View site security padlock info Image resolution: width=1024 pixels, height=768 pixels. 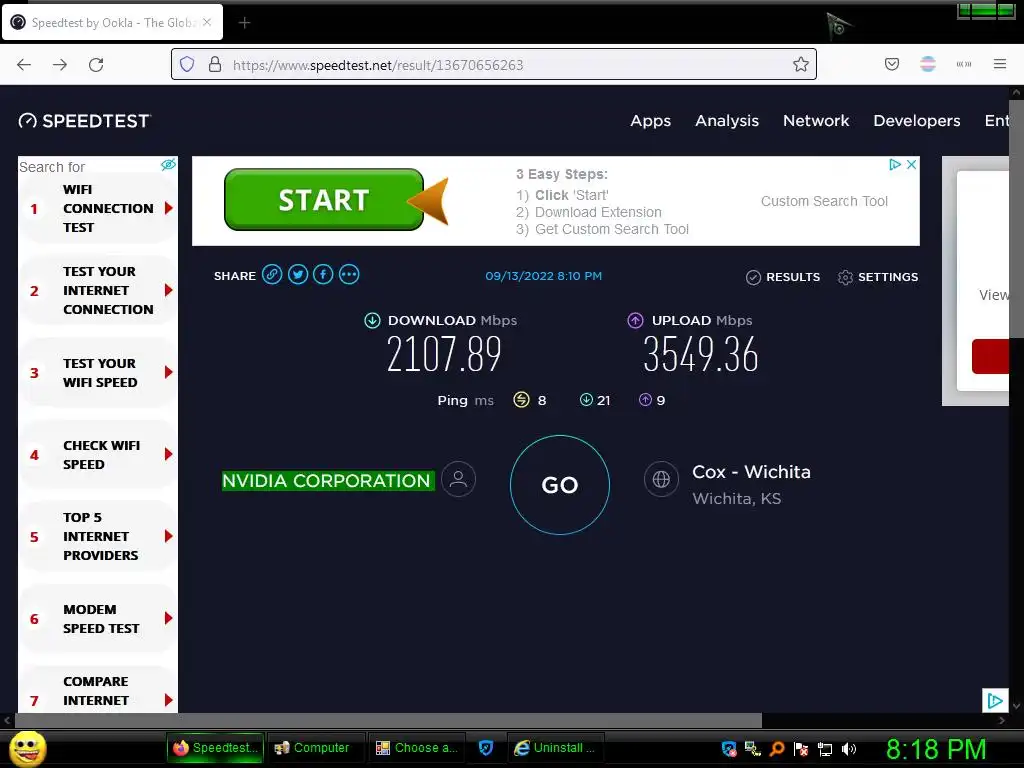tap(215, 65)
